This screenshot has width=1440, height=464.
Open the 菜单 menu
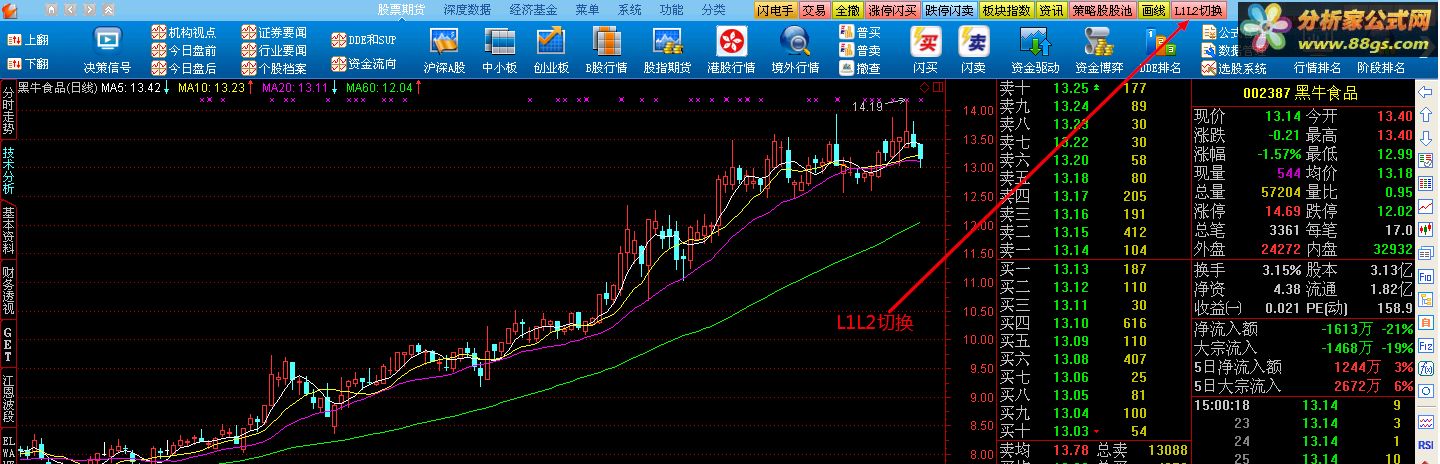587,10
